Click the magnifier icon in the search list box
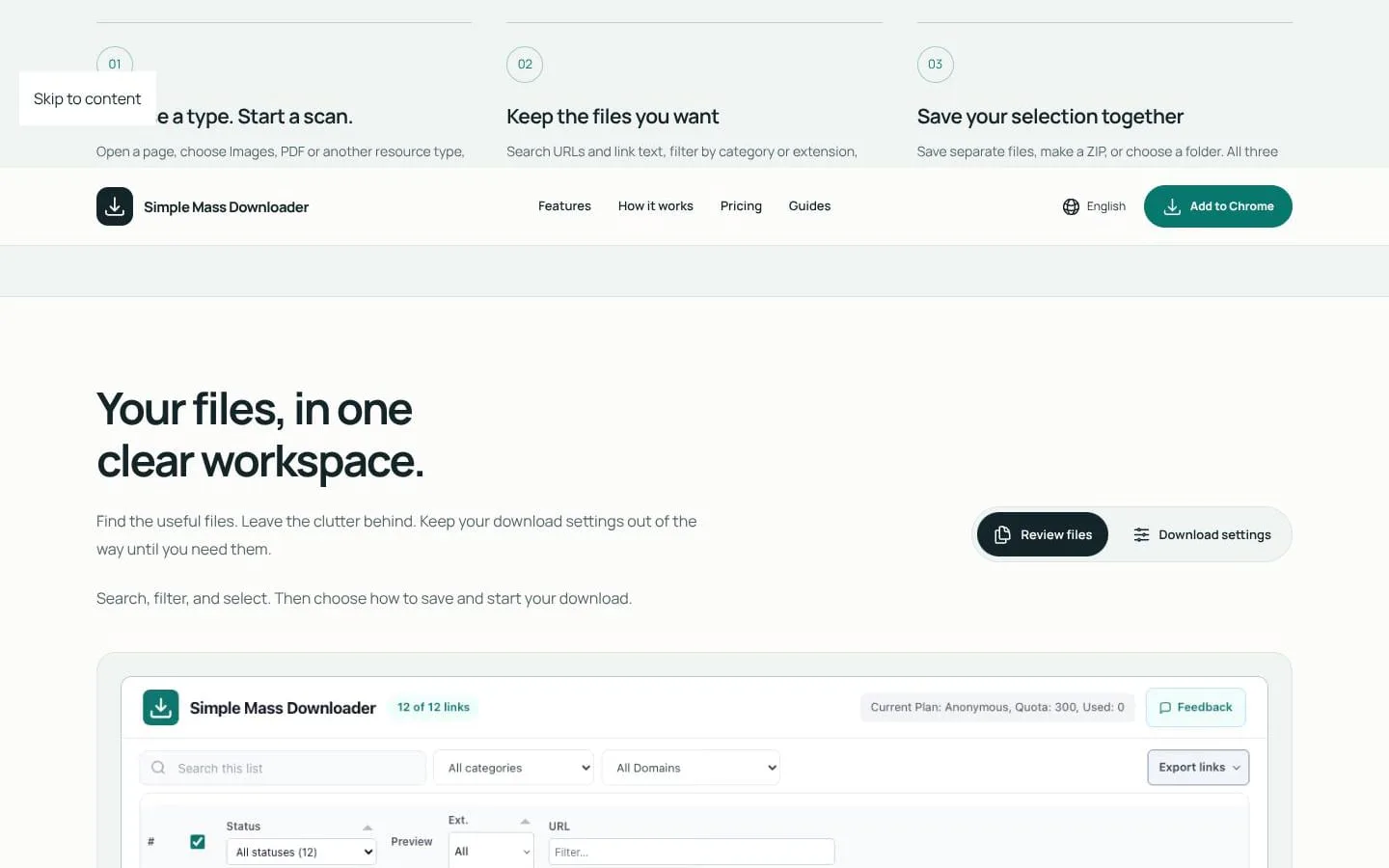The image size is (1389, 868). 158,768
